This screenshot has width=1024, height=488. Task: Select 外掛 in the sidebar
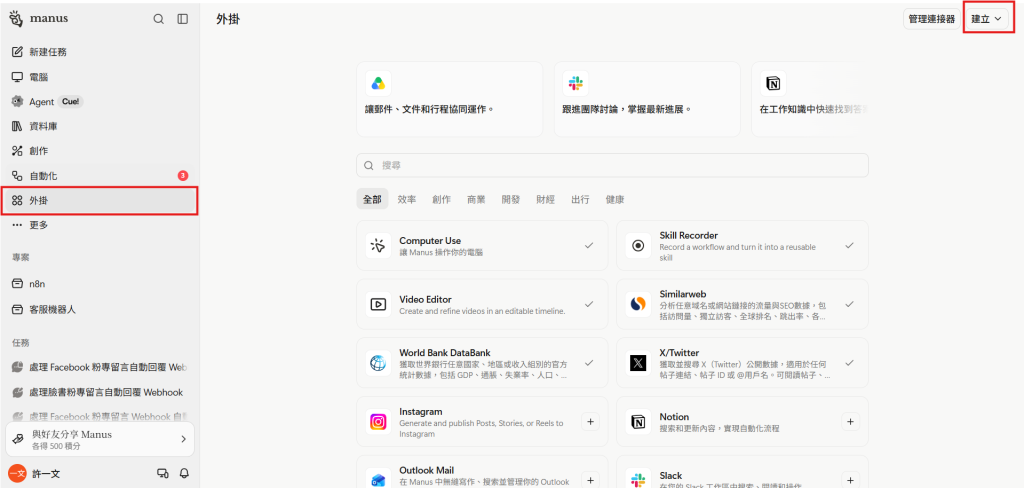(99, 201)
